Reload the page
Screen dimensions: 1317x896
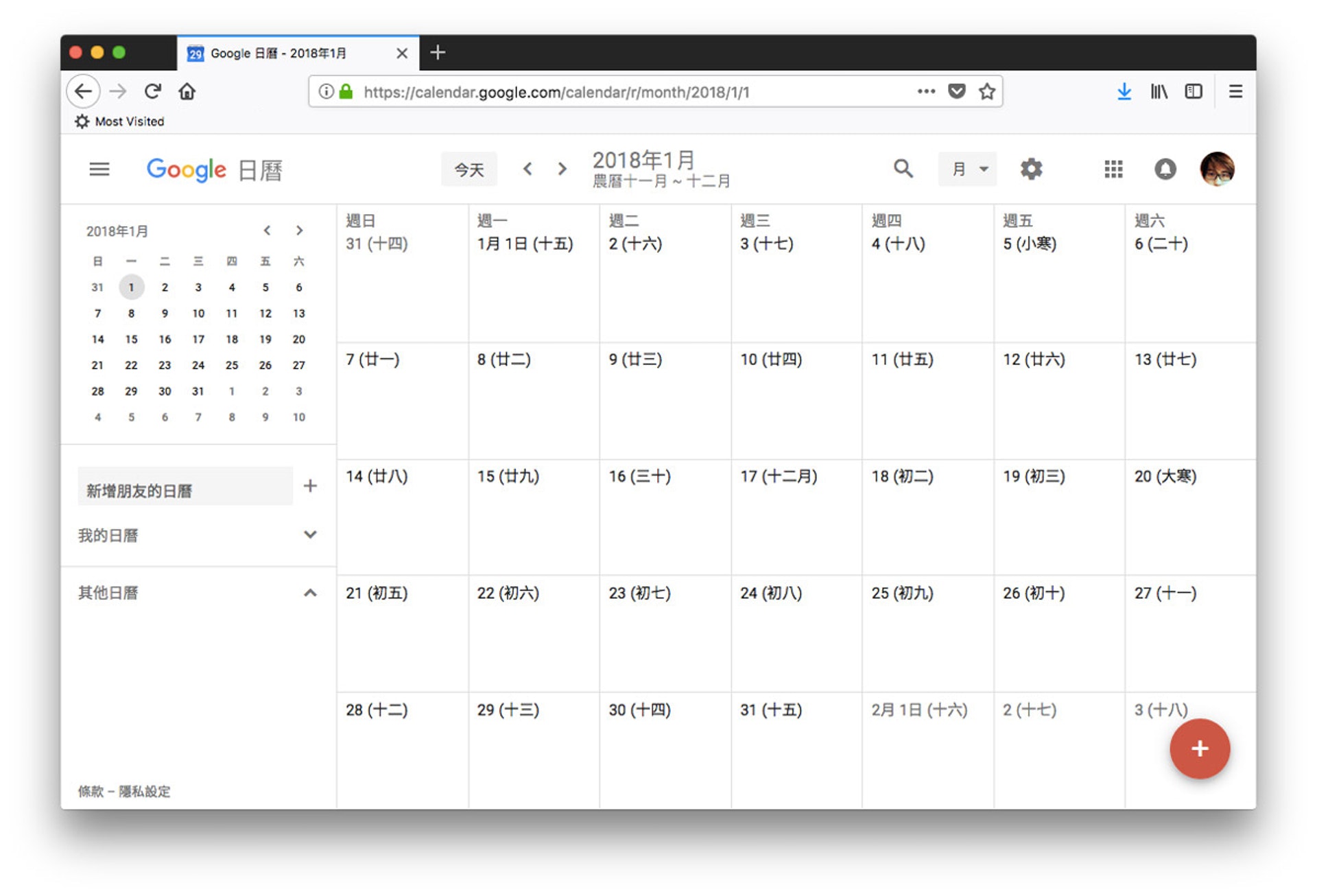click(152, 91)
